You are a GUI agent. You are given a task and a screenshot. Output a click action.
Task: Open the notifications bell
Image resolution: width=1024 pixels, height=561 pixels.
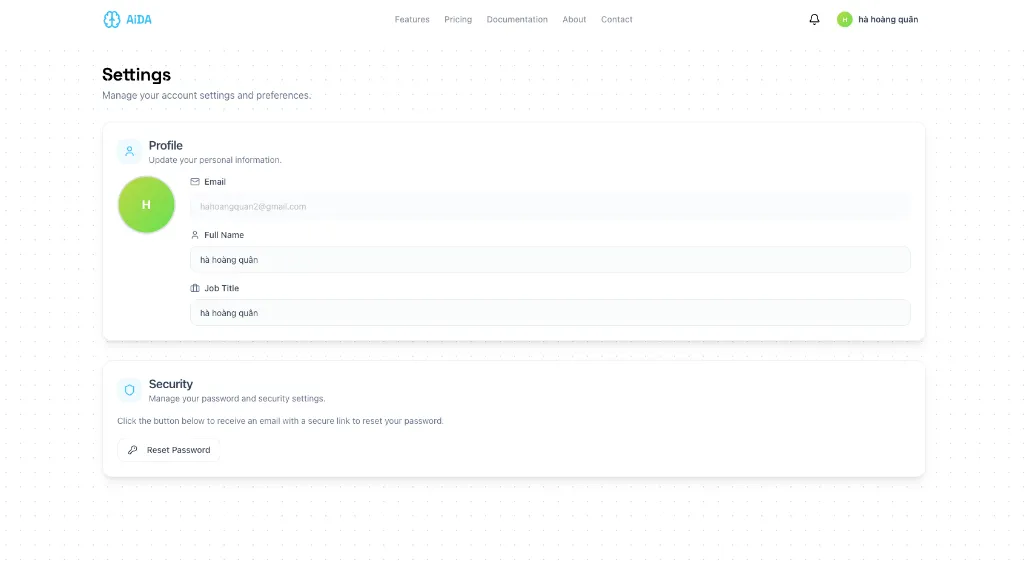814,20
